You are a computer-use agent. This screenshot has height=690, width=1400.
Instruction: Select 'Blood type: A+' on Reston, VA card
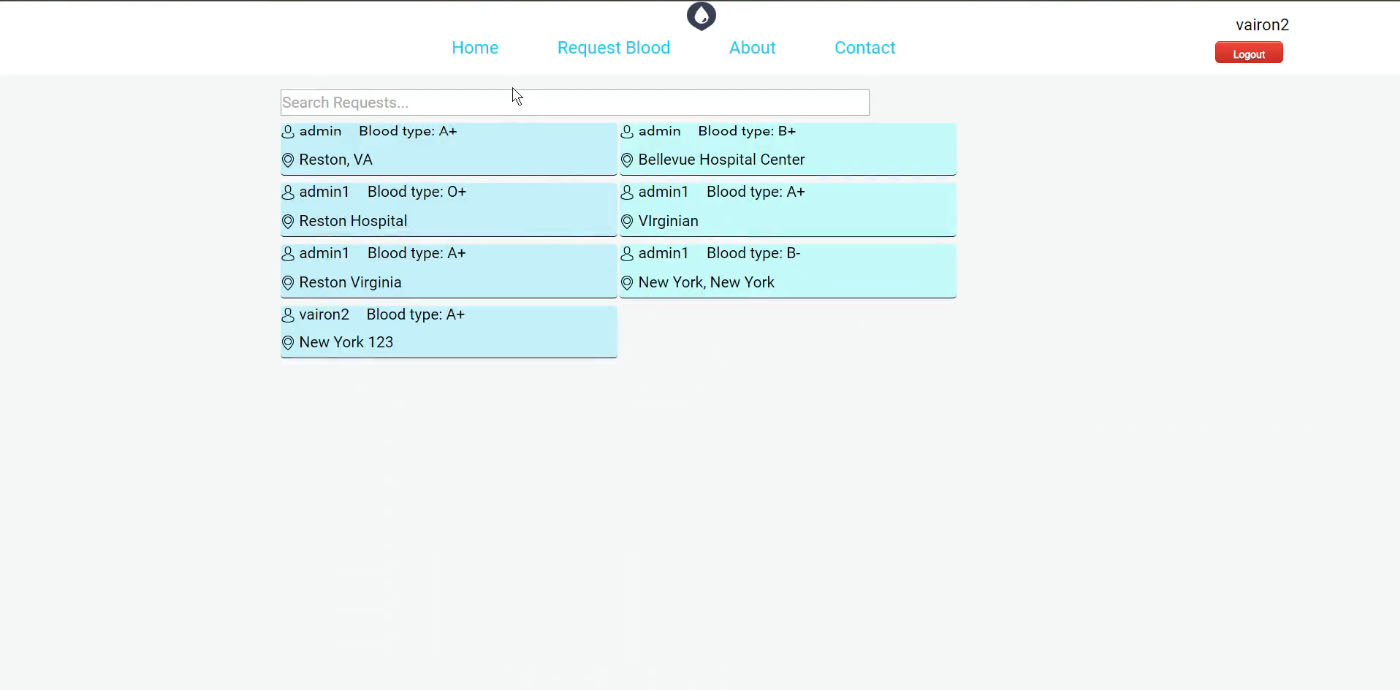tap(408, 131)
